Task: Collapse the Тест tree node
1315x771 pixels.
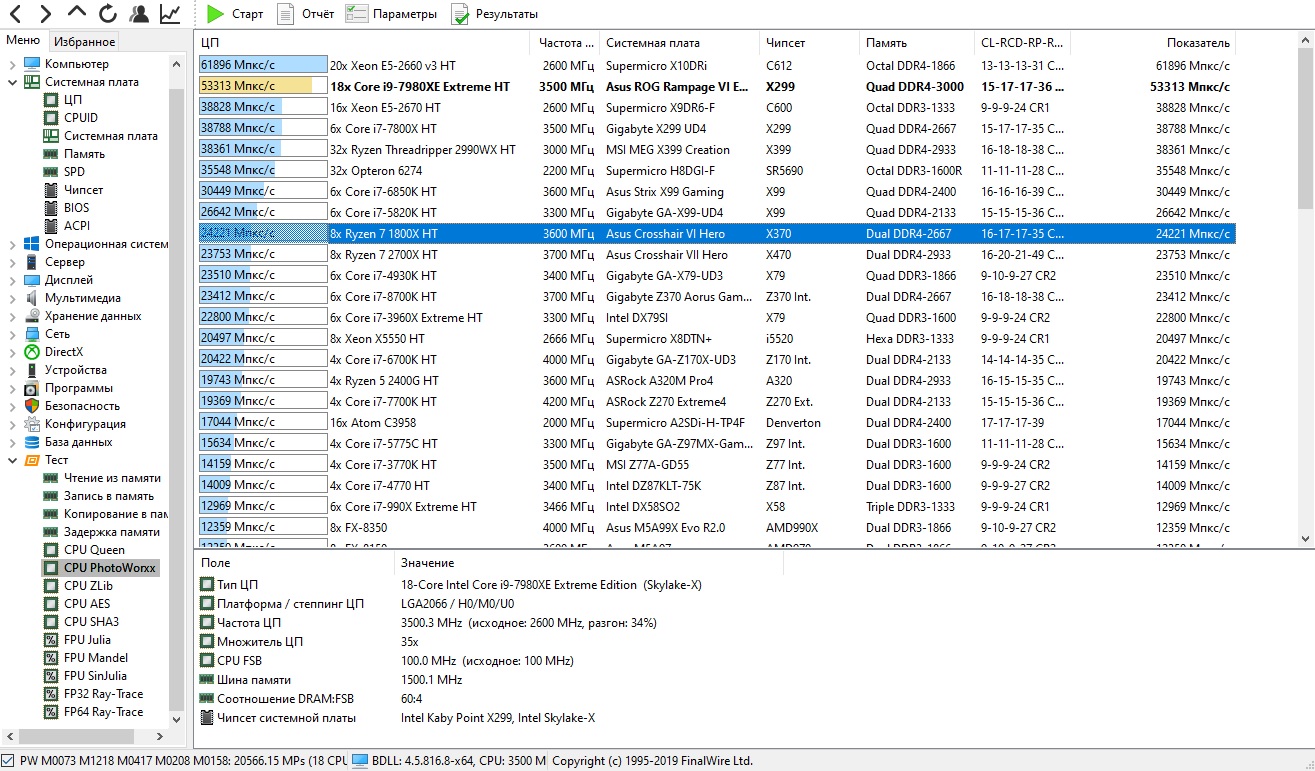Action: click(11, 460)
